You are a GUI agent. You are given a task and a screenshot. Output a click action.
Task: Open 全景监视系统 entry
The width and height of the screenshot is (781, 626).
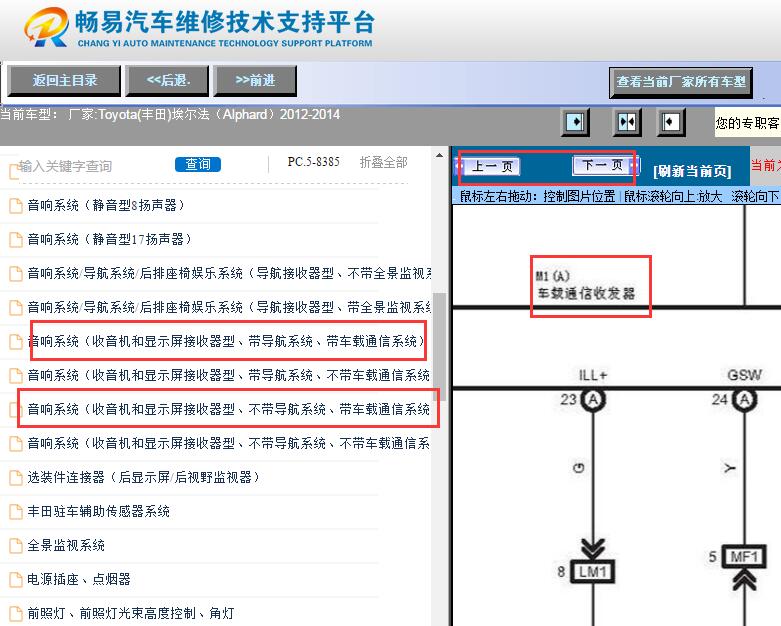[66, 545]
